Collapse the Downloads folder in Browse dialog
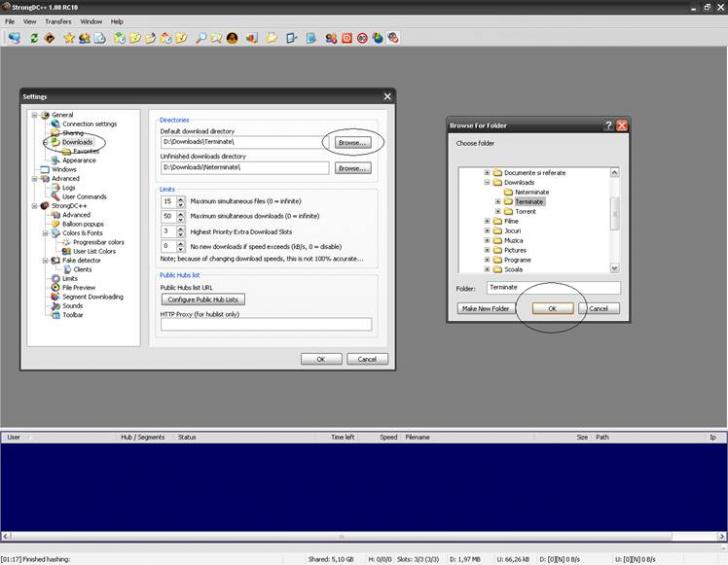The height and width of the screenshot is (565, 728). point(487,183)
